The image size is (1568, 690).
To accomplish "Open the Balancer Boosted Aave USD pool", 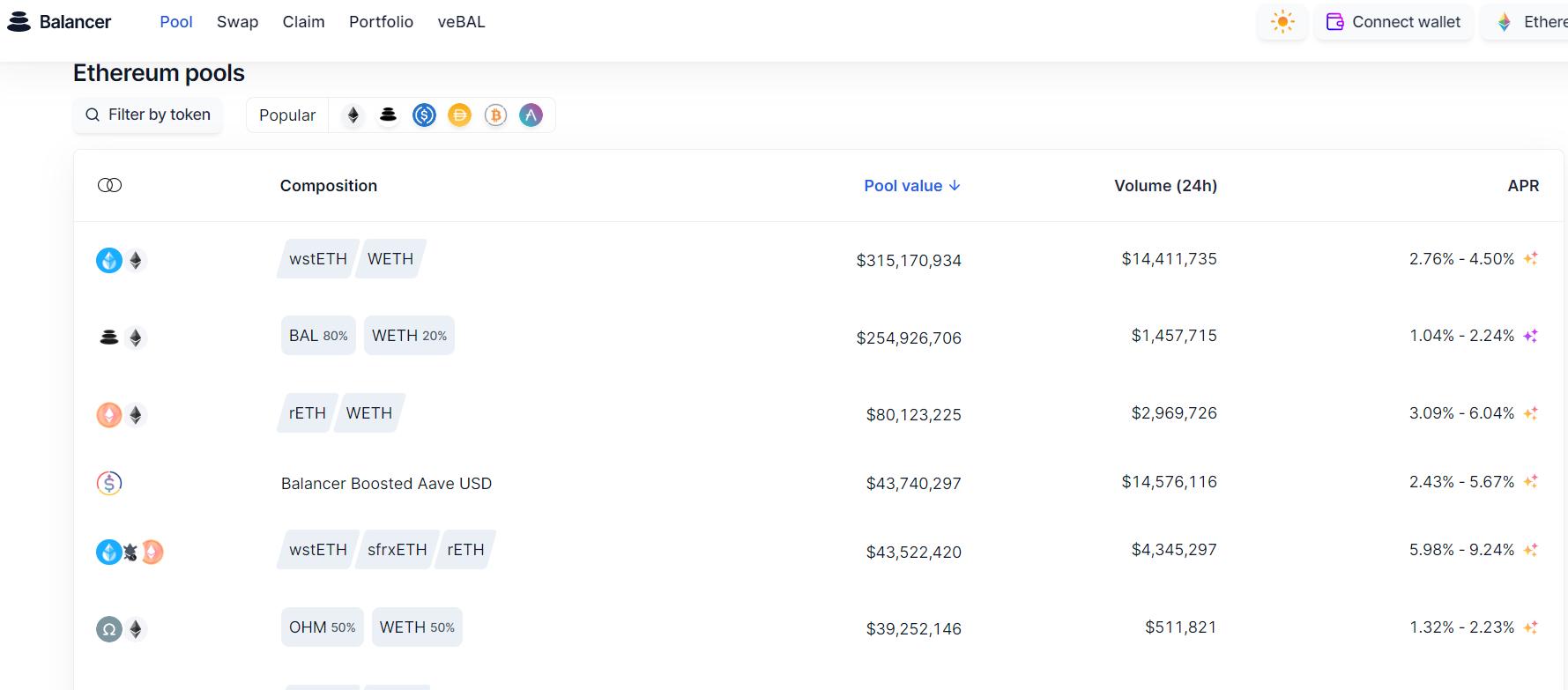I will (x=386, y=484).
